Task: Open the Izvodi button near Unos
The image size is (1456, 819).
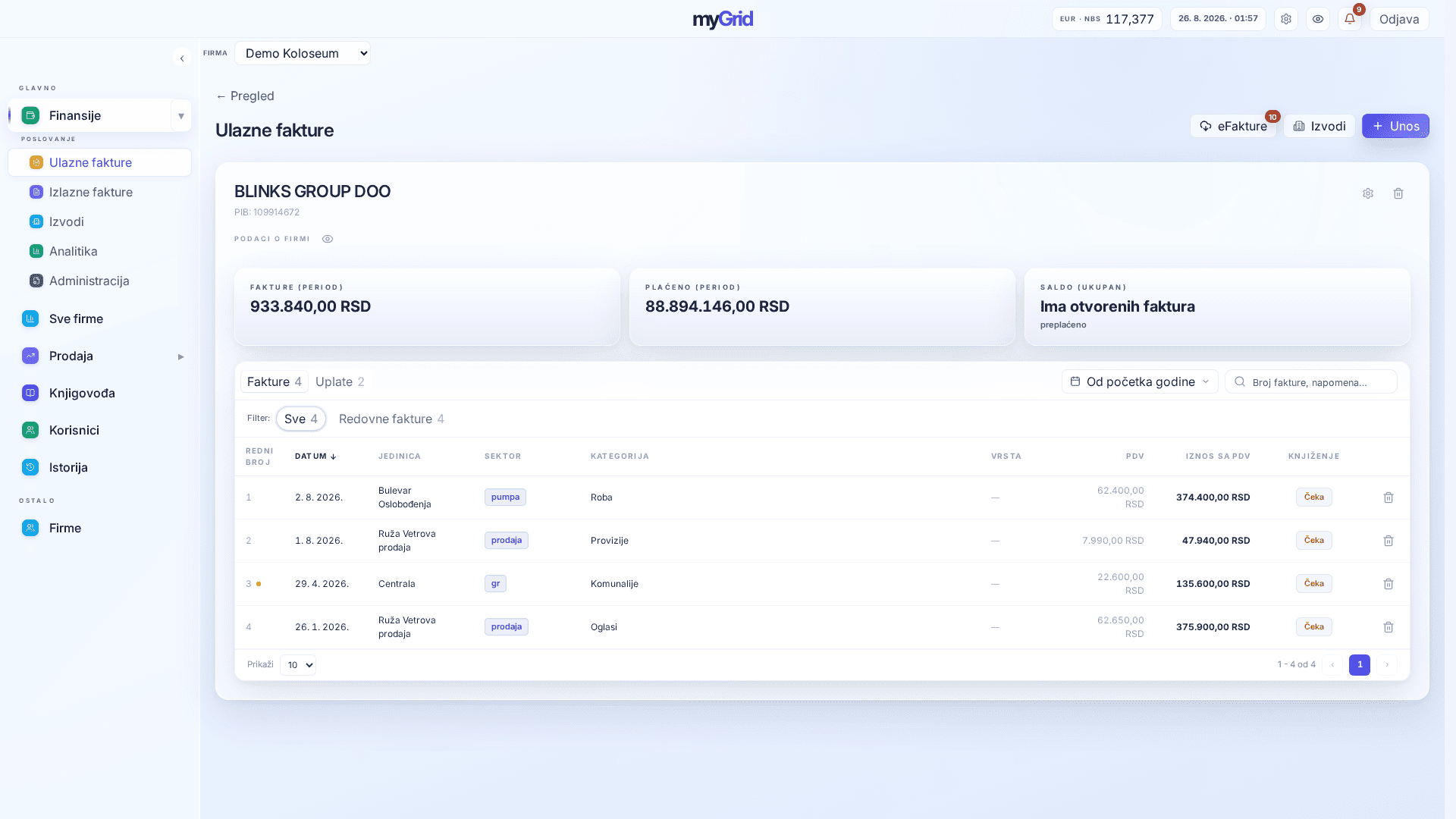Action: point(1319,126)
